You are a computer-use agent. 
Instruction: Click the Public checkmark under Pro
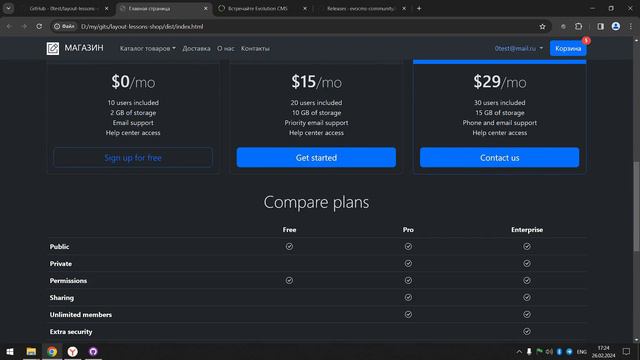[408, 246]
